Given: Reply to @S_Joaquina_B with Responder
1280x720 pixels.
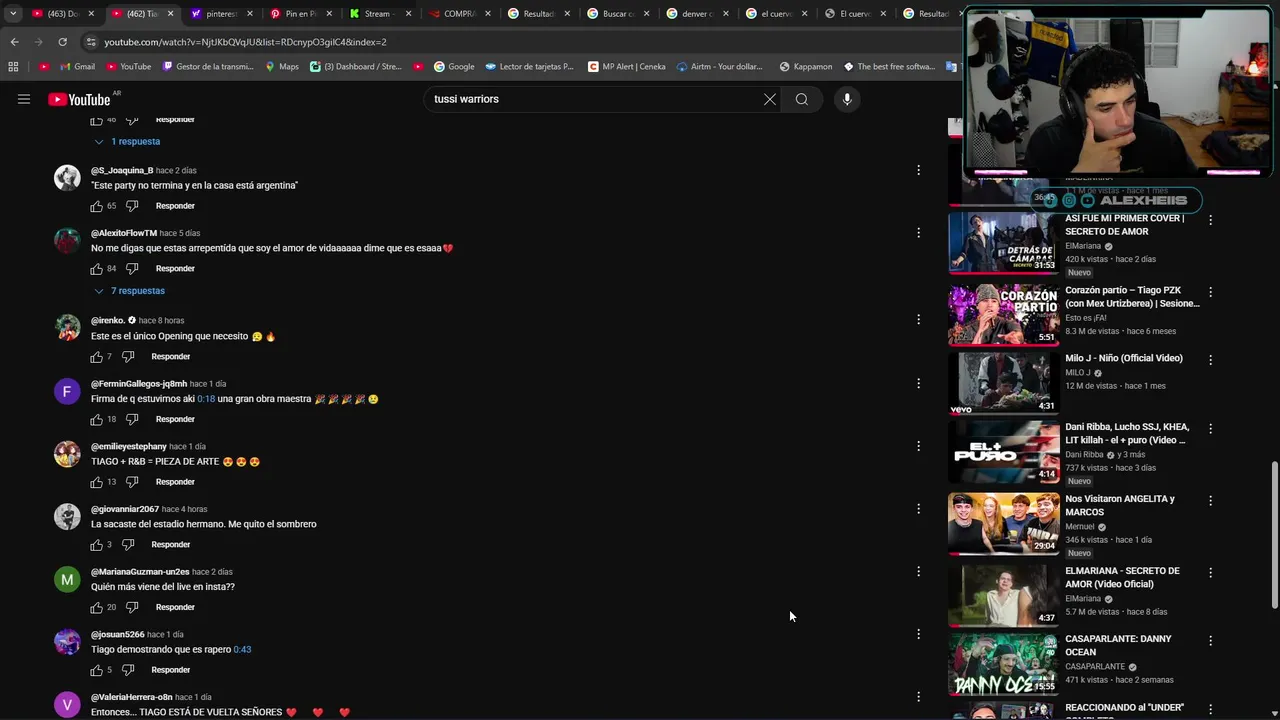Looking at the screenshot, I should (x=175, y=206).
